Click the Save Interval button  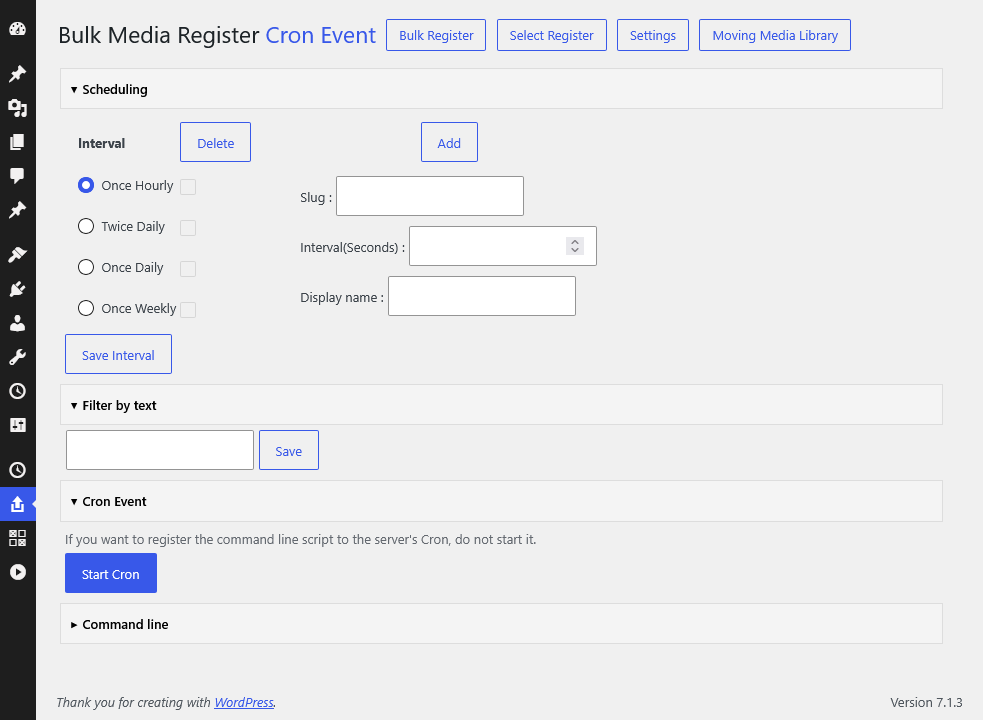click(x=118, y=354)
